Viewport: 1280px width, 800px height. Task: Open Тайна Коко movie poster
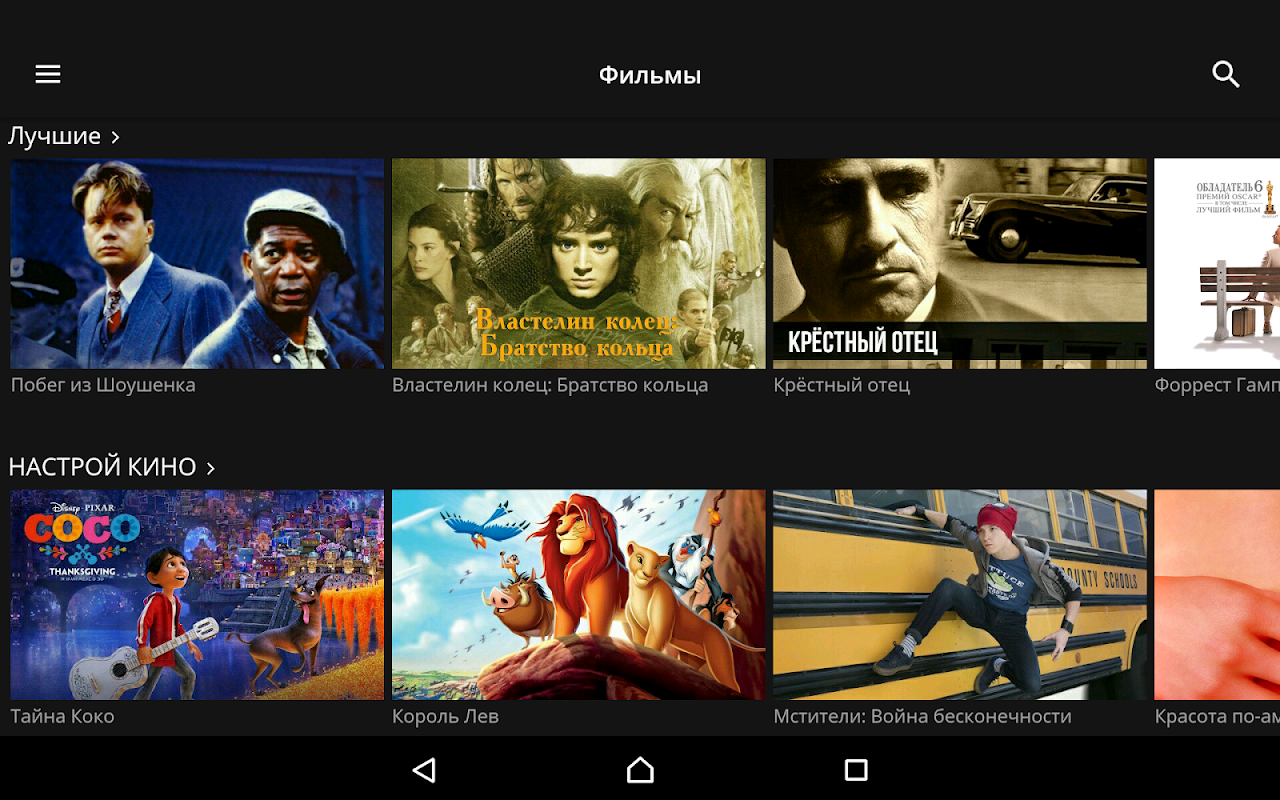point(197,595)
